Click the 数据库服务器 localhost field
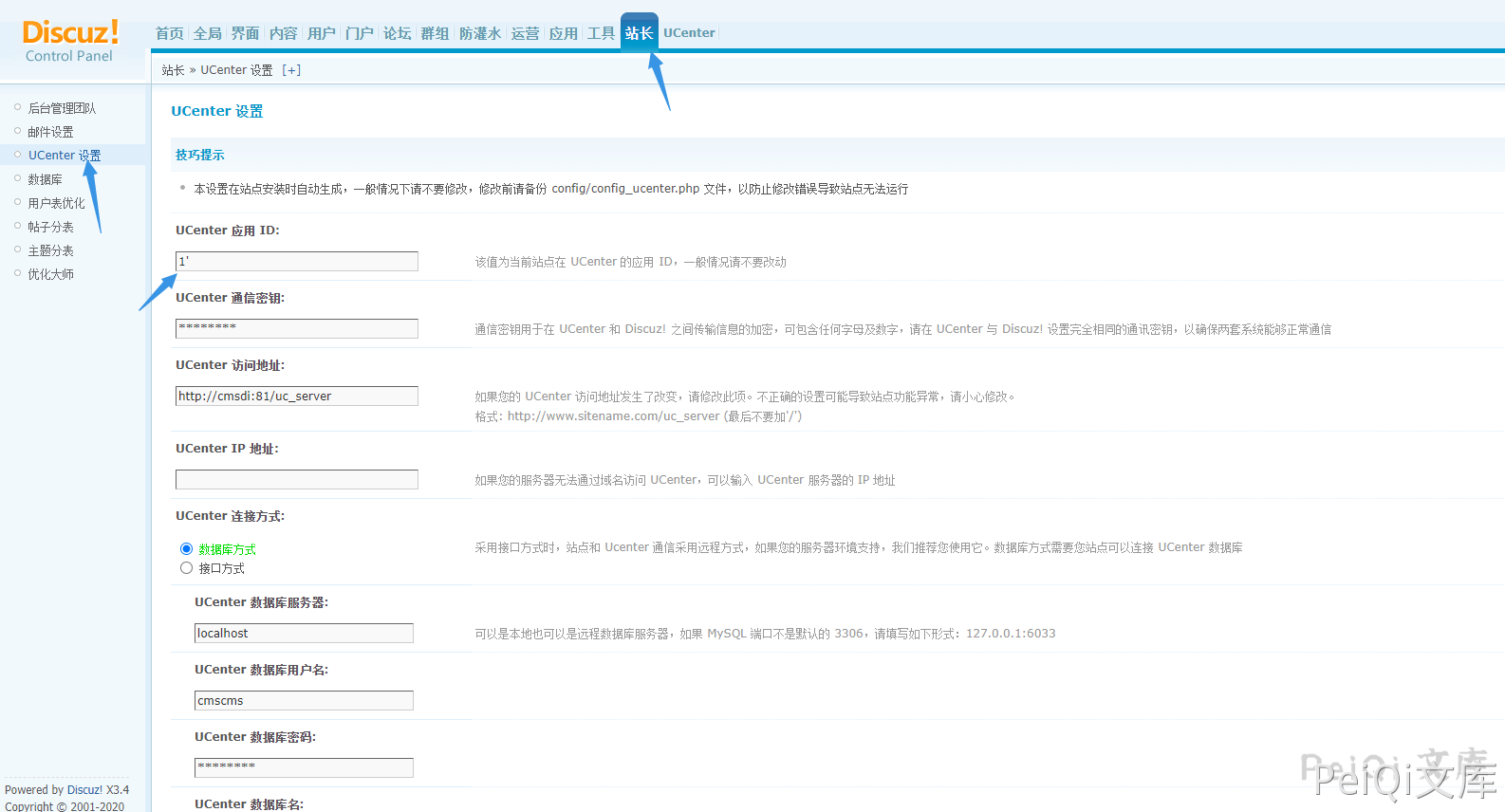Image resolution: width=1505 pixels, height=812 pixels. (304, 634)
